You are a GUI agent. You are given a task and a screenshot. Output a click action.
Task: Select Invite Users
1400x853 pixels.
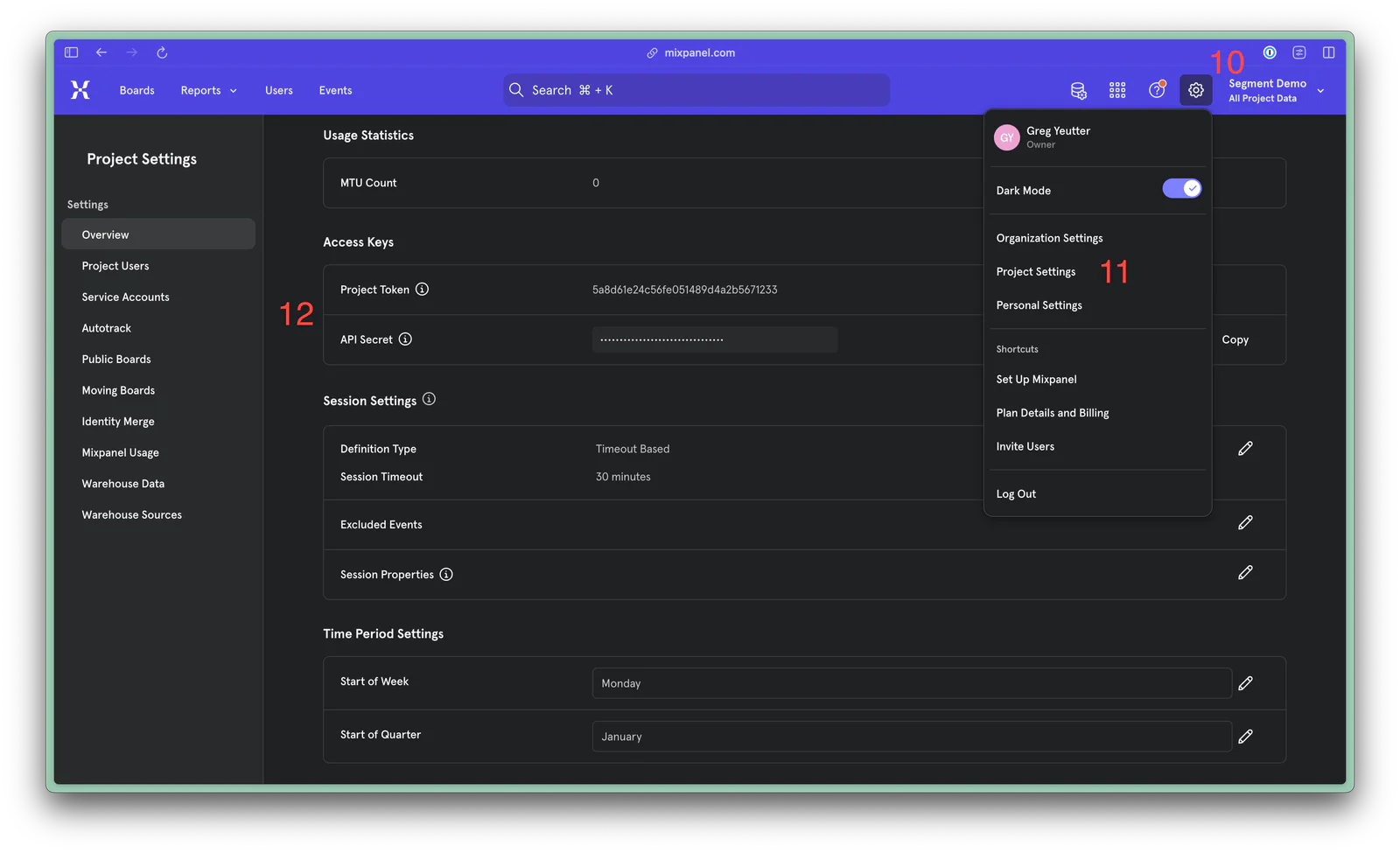click(1025, 446)
